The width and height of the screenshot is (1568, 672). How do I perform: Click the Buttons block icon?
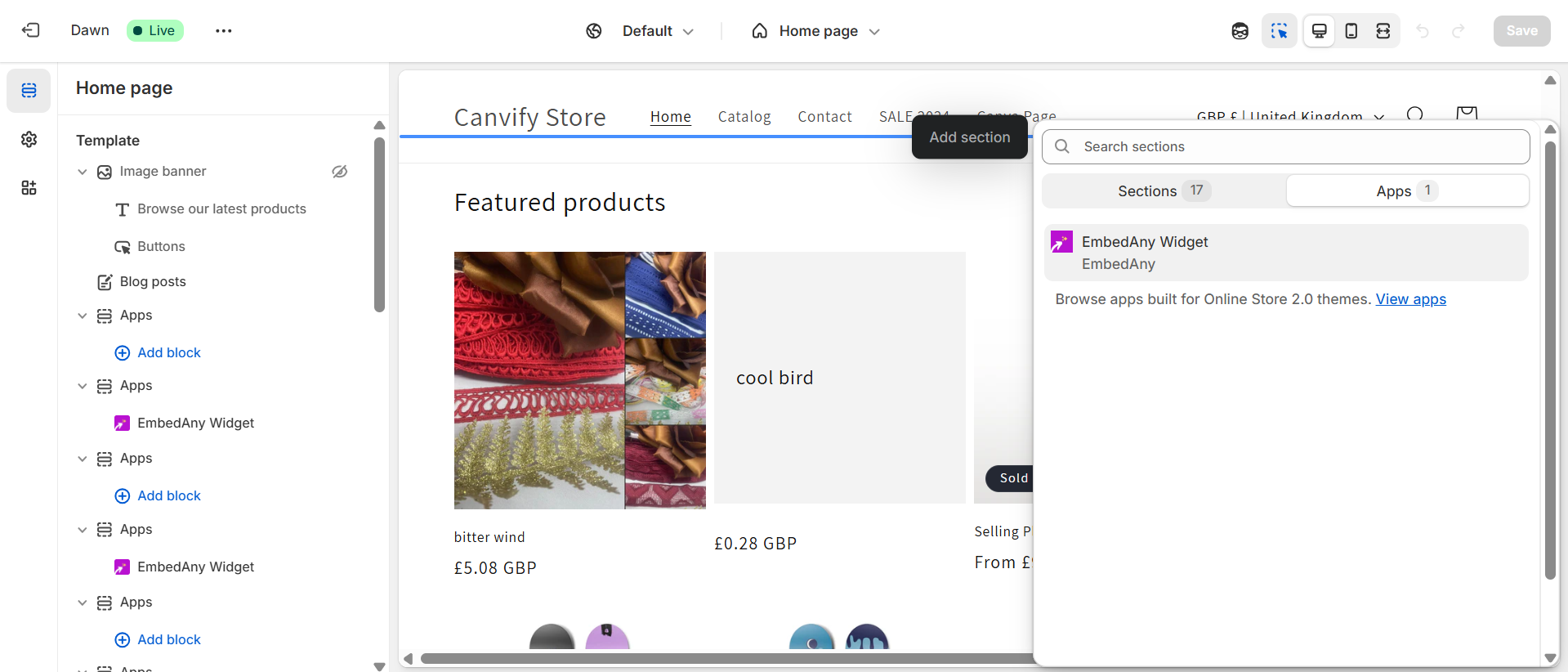pos(123,247)
